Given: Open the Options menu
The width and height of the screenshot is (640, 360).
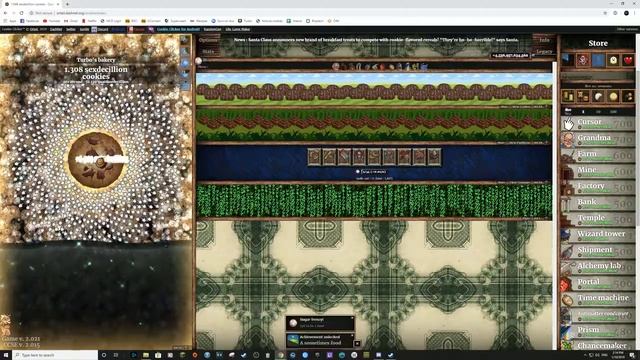Looking at the screenshot, I should coord(208,40).
